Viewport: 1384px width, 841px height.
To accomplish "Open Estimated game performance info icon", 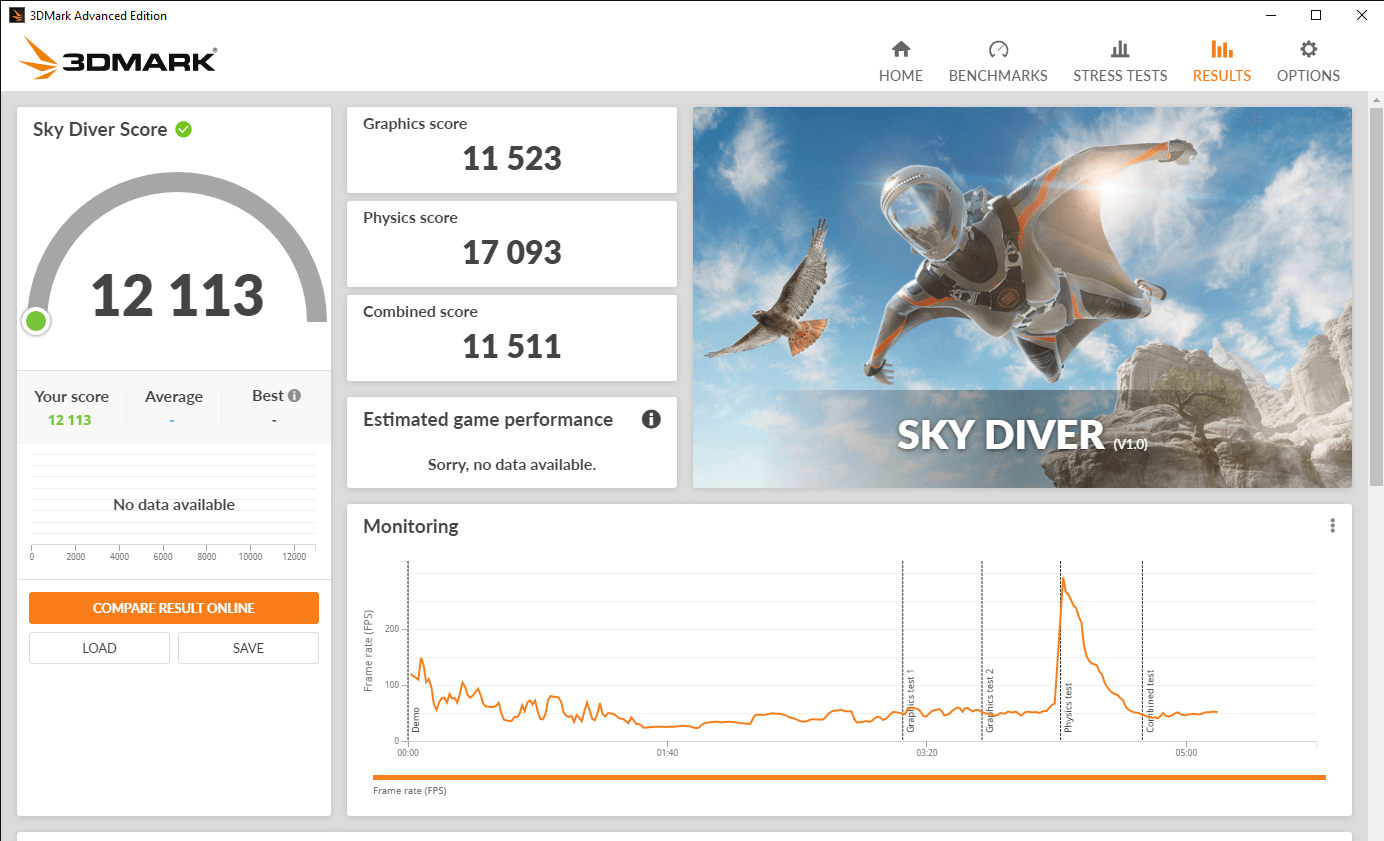I will pos(651,419).
